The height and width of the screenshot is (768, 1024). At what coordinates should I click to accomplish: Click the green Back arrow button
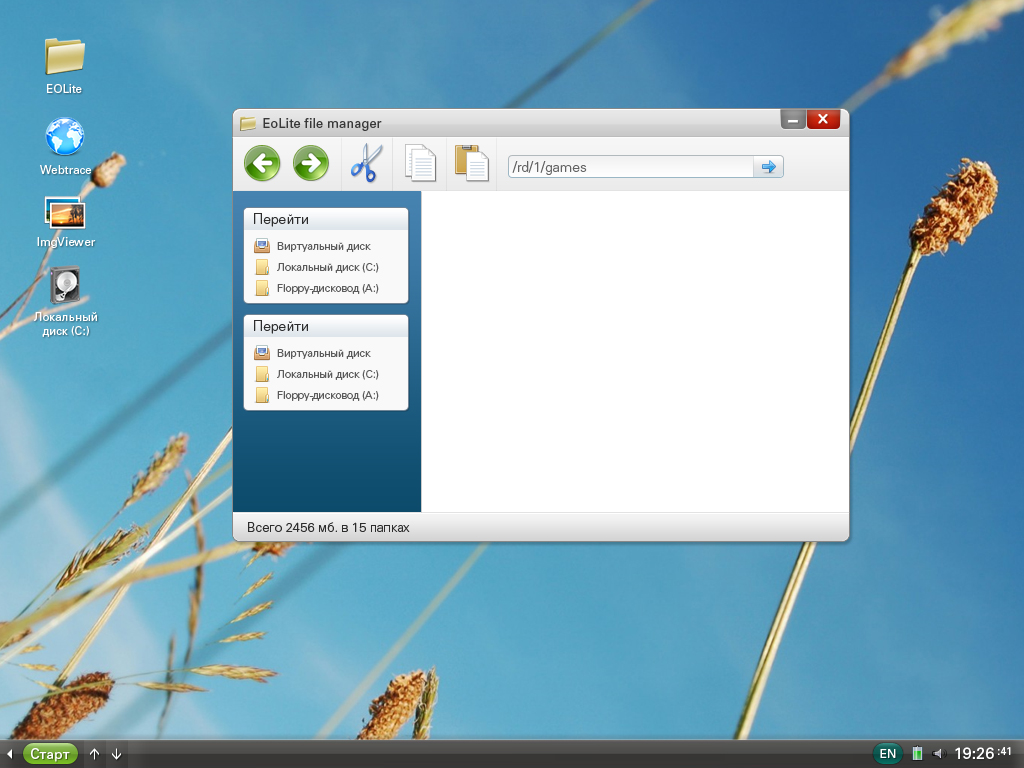click(x=262, y=163)
